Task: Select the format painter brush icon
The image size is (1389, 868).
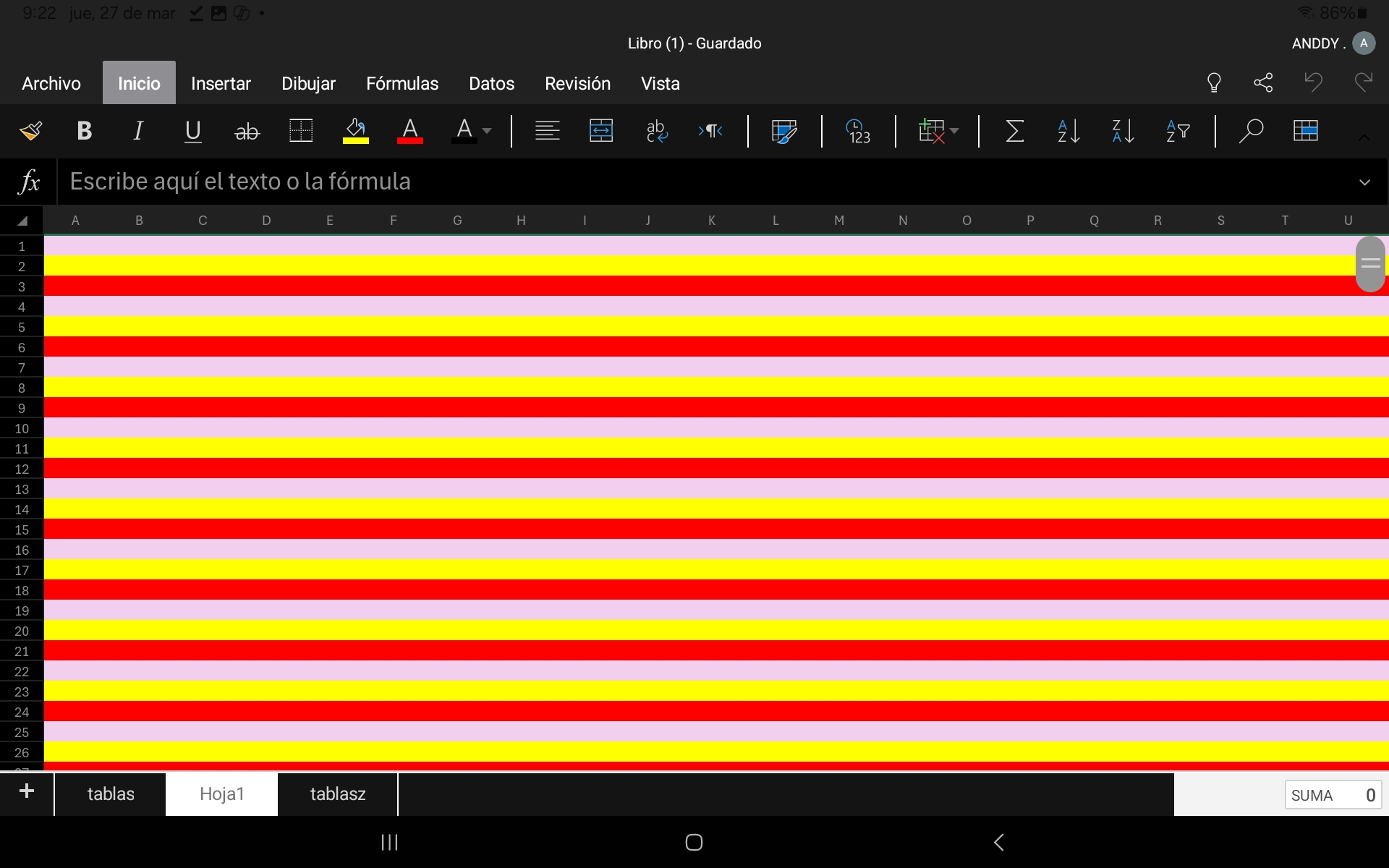Action: [x=30, y=131]
